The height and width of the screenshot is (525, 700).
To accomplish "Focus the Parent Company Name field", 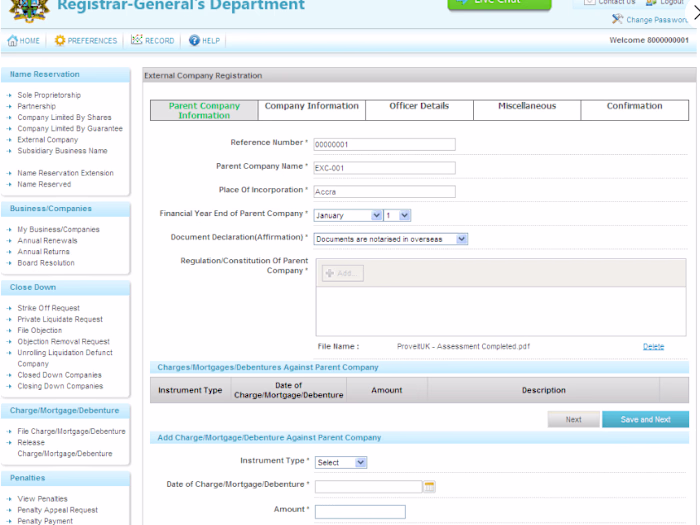I will coord(384,168).
